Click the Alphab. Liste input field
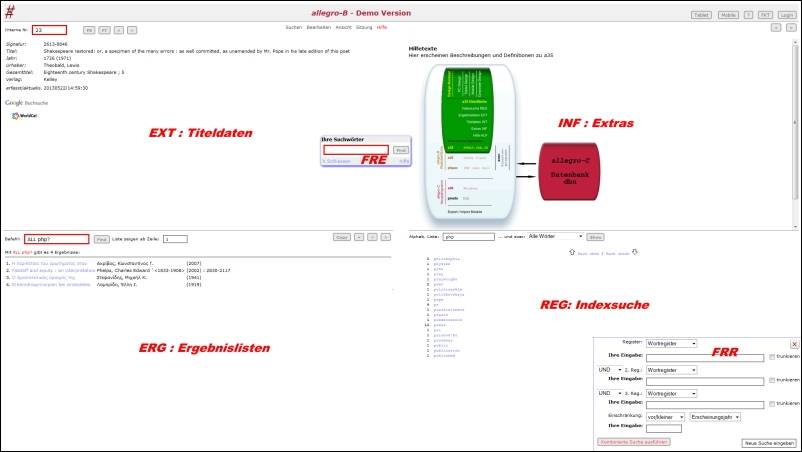Screen dimensions: 802x452 [469, 237]
